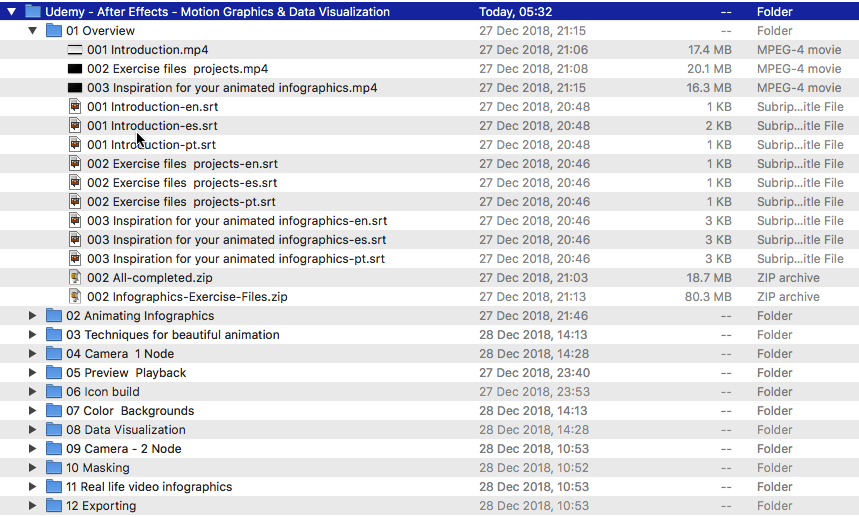Collapse the 01 Overview folder disclosure triangle
Screen dimensions: 859x517
point(33,31)
